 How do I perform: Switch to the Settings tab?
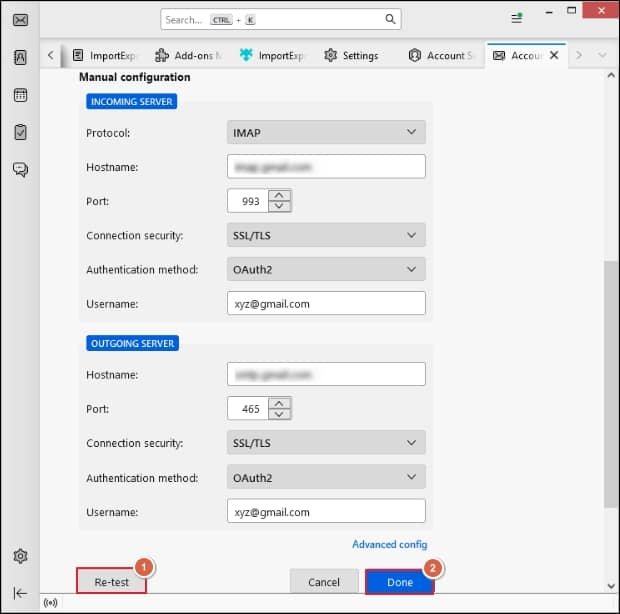[351, 55]
